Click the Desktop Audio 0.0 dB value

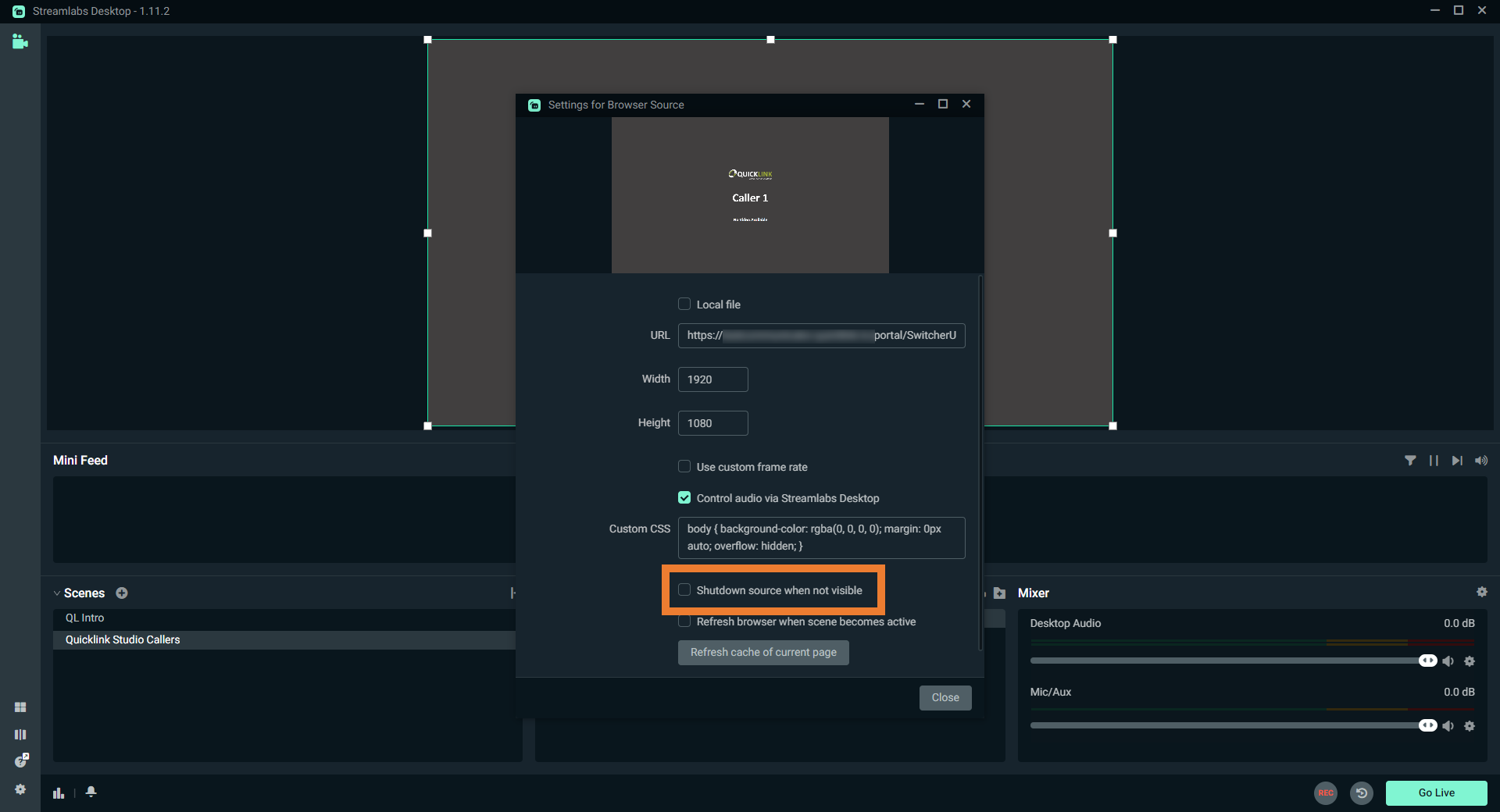pyautogui.click(x=1459, y=624)
